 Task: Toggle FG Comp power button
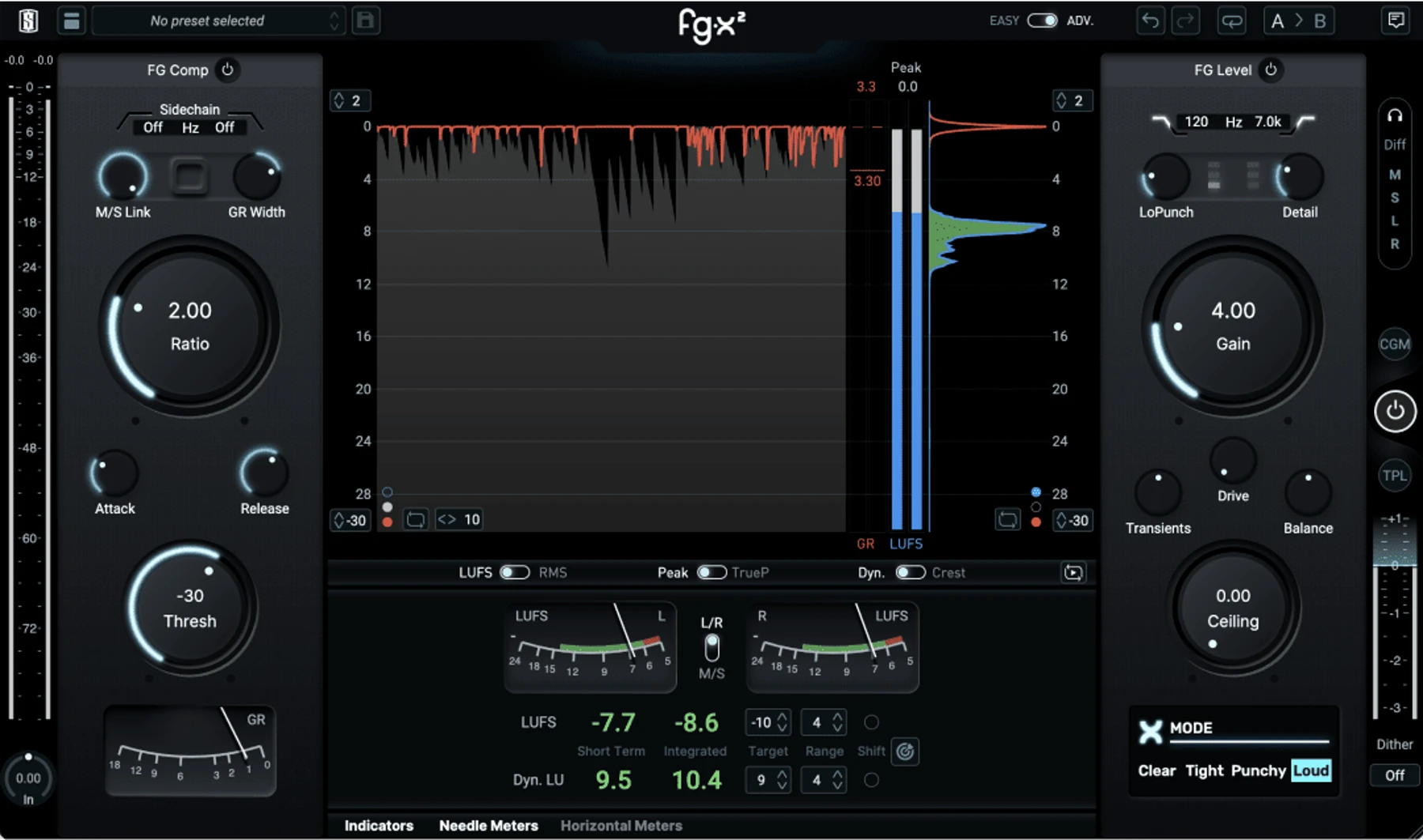[228, 70]
